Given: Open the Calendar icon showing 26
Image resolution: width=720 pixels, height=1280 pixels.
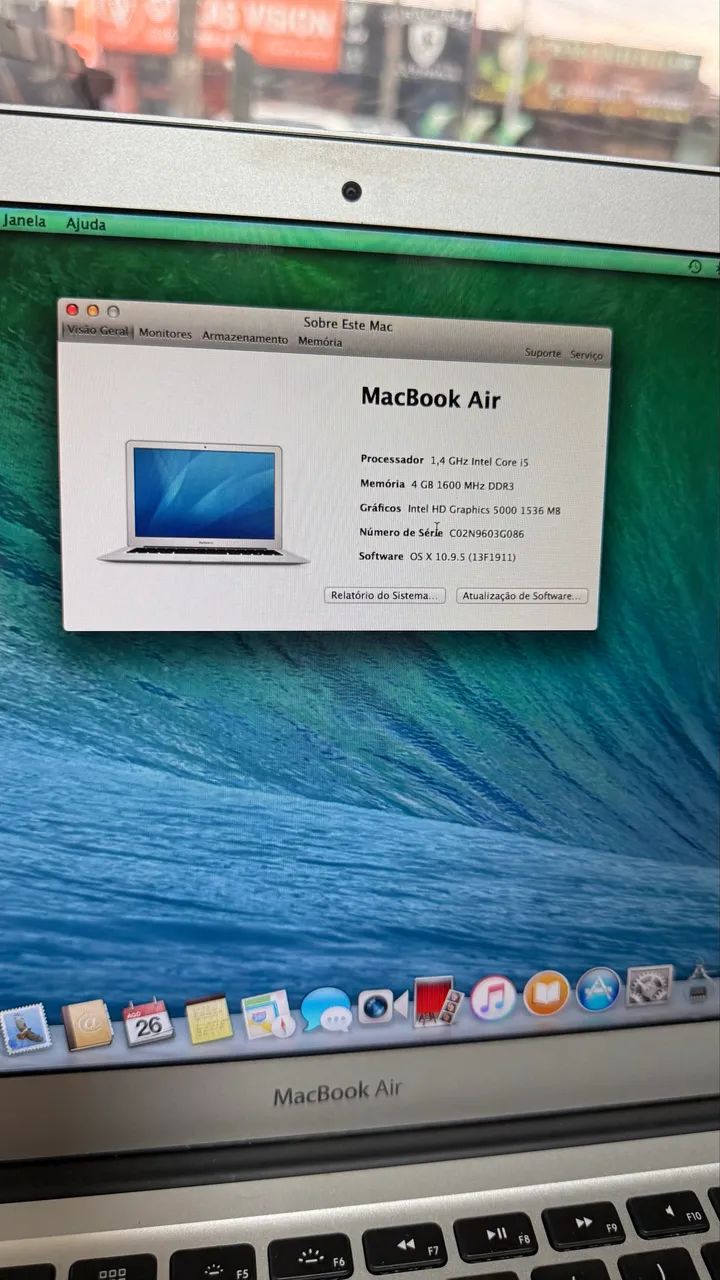Looking at the screenshot, I should (x=148, y=1022).
